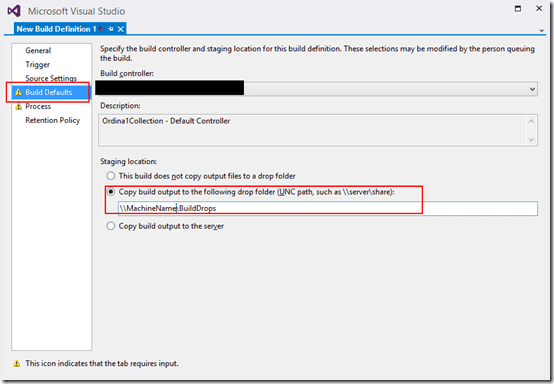Open Source Settings section
The width and height of the screenshot is (554, 384).
pos(51,78)
